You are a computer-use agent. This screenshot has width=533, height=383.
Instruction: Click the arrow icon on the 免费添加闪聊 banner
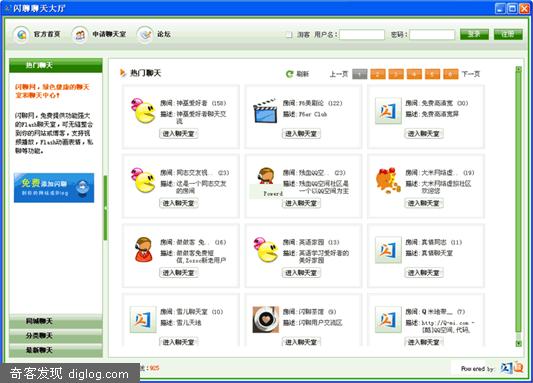83,187
